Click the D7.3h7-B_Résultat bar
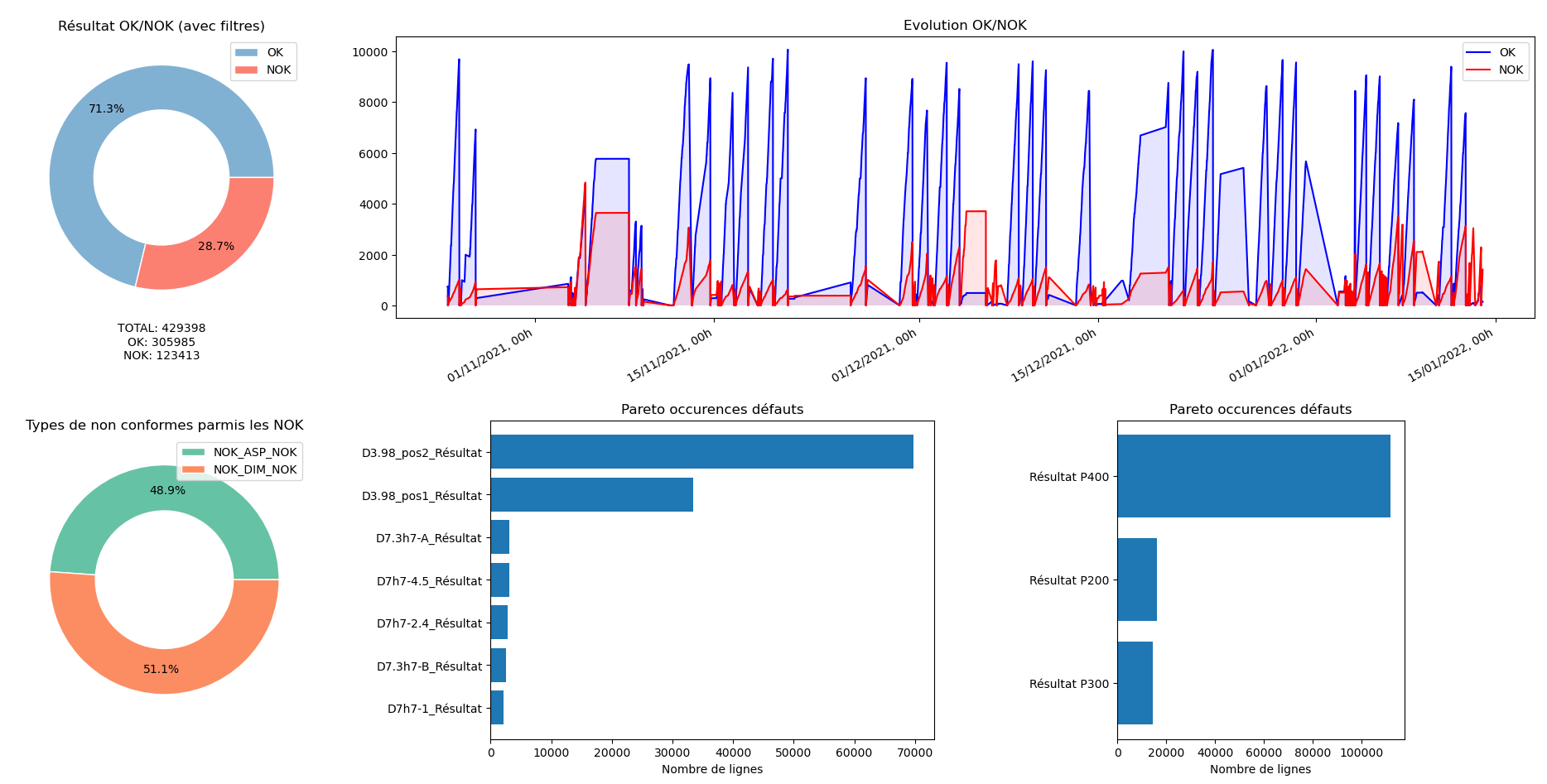The width and height of the screenshot is (1547, 784). click(498, 666)
